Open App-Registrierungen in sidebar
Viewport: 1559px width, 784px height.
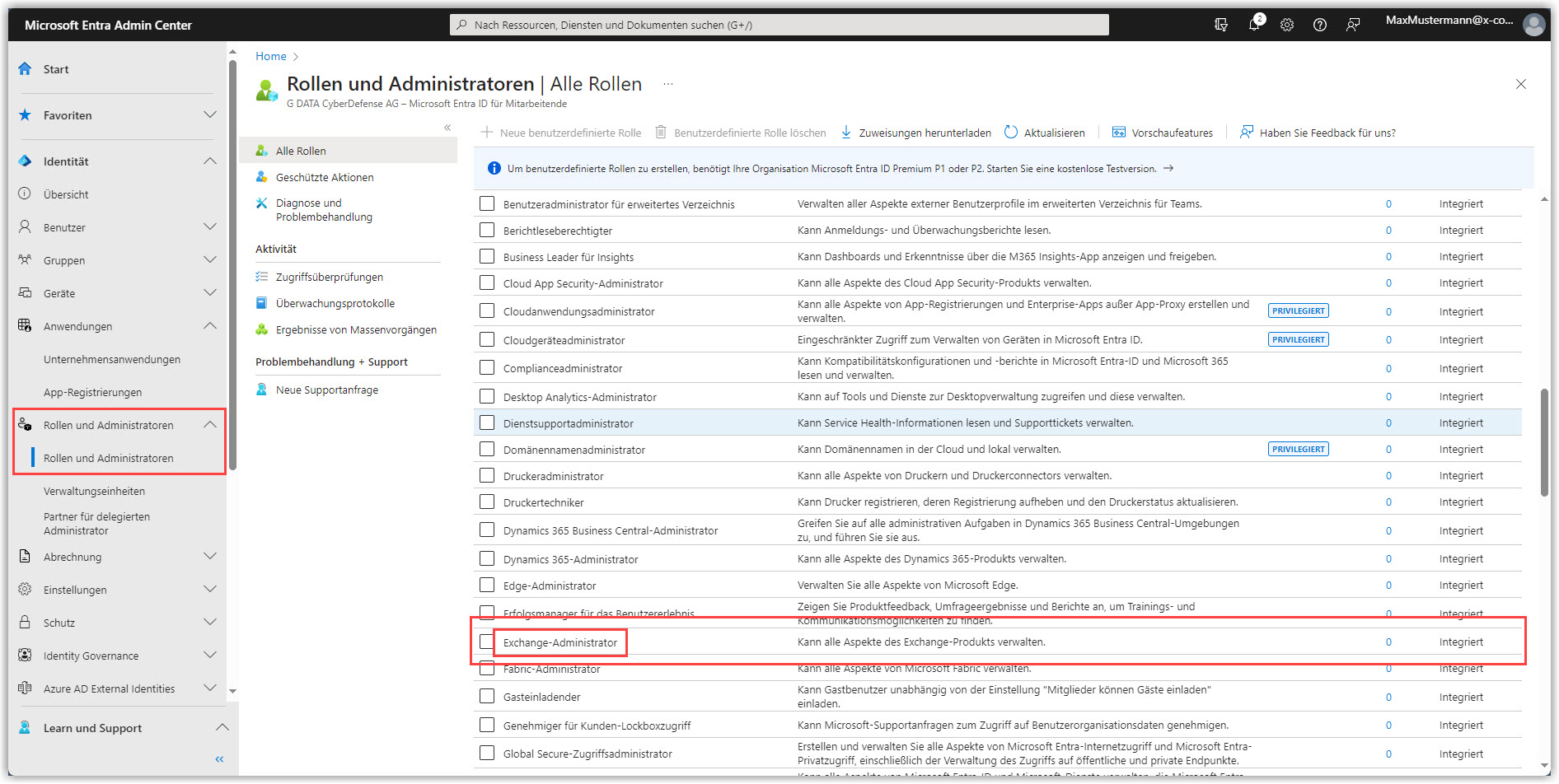point(92,392)
